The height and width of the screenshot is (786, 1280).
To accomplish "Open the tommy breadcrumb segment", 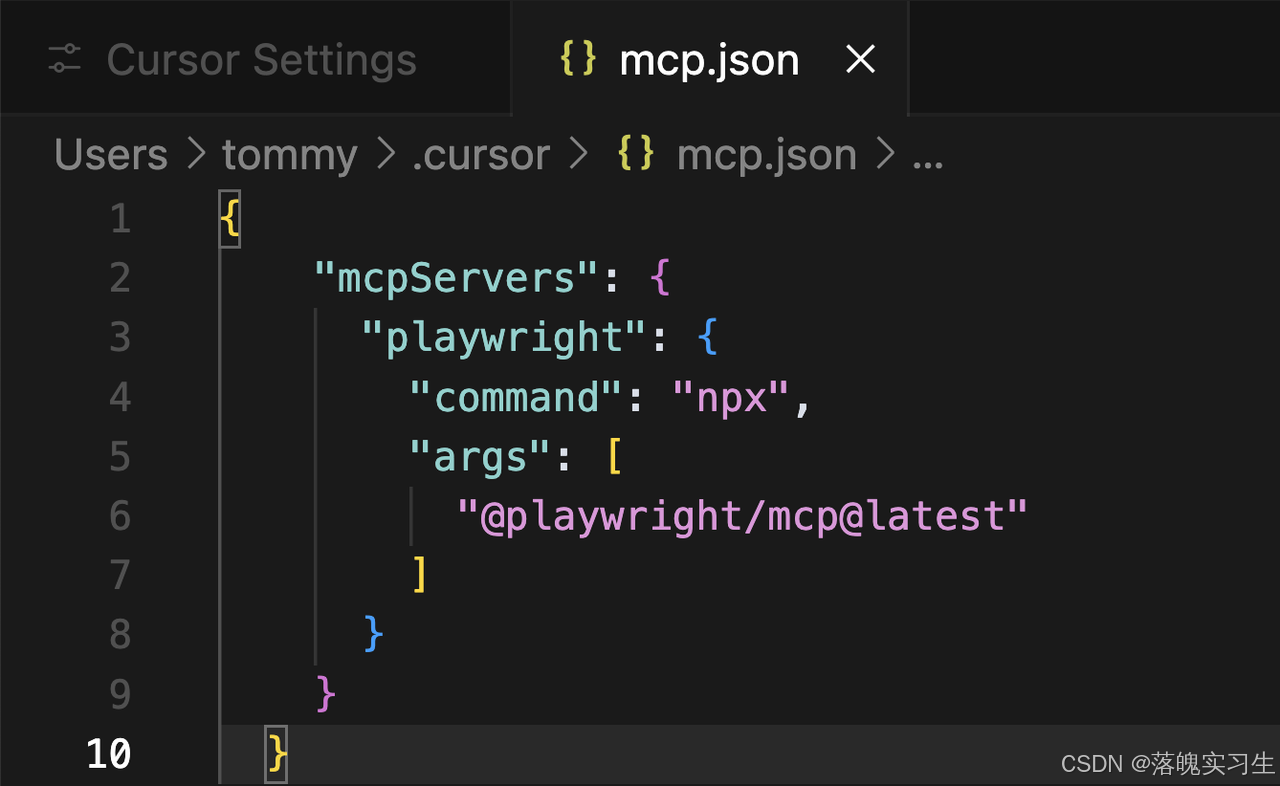I will (289, 156).
